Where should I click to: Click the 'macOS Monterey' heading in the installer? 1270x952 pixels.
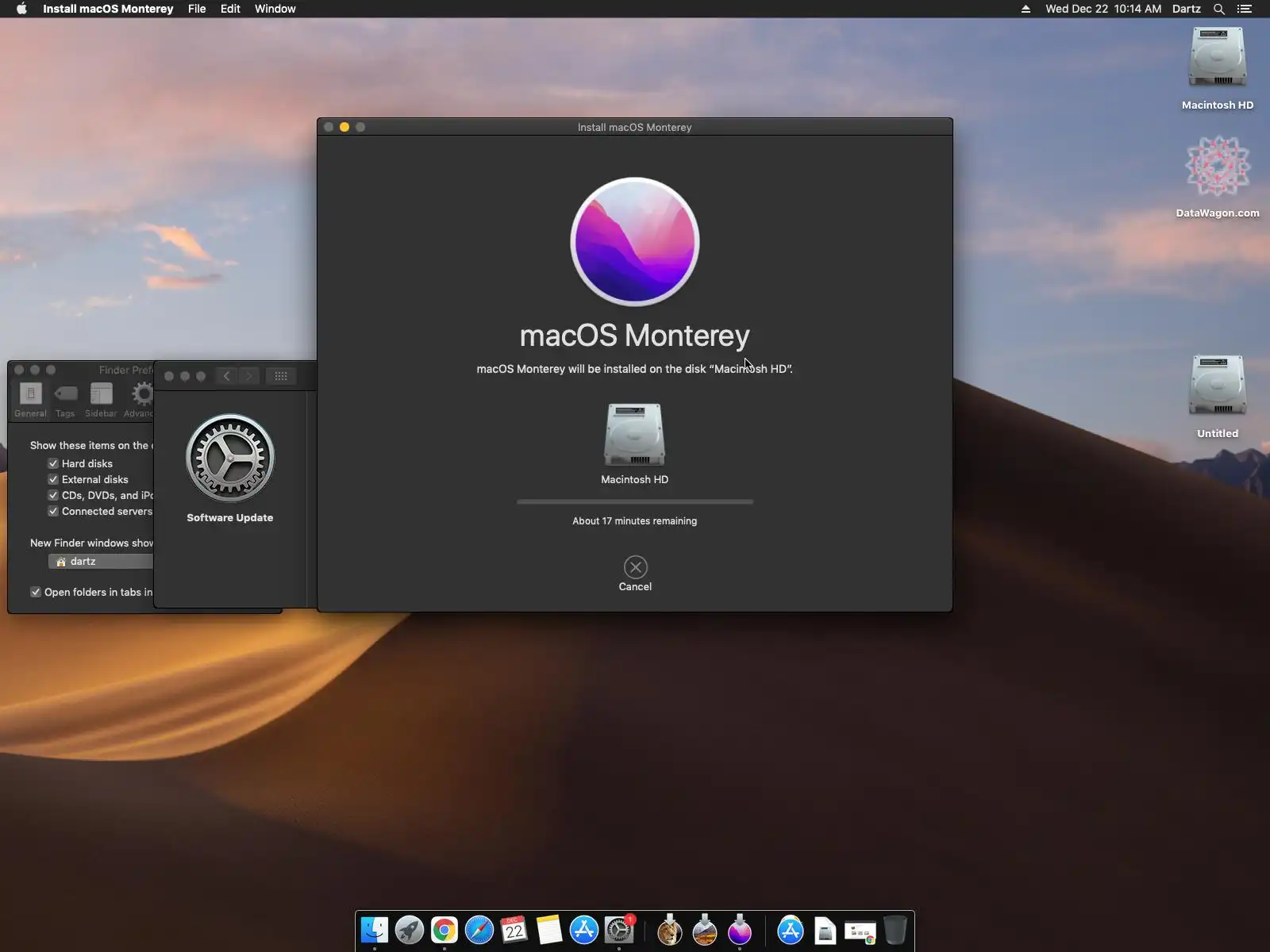(635, 336)
